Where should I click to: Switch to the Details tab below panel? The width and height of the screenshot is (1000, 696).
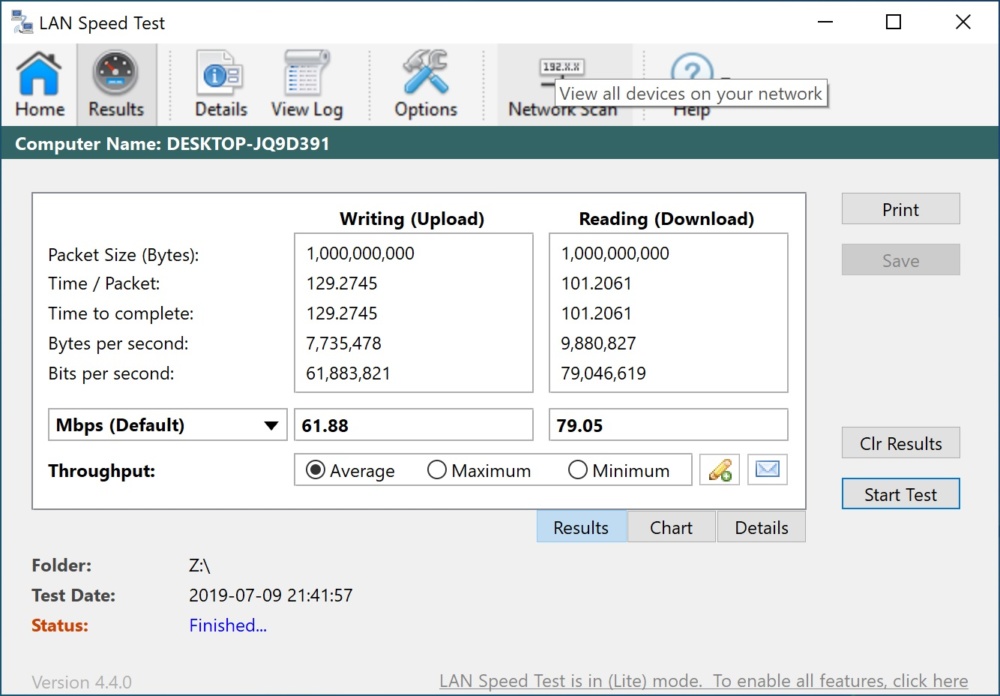pyautogui.click(x=761, y=528)
